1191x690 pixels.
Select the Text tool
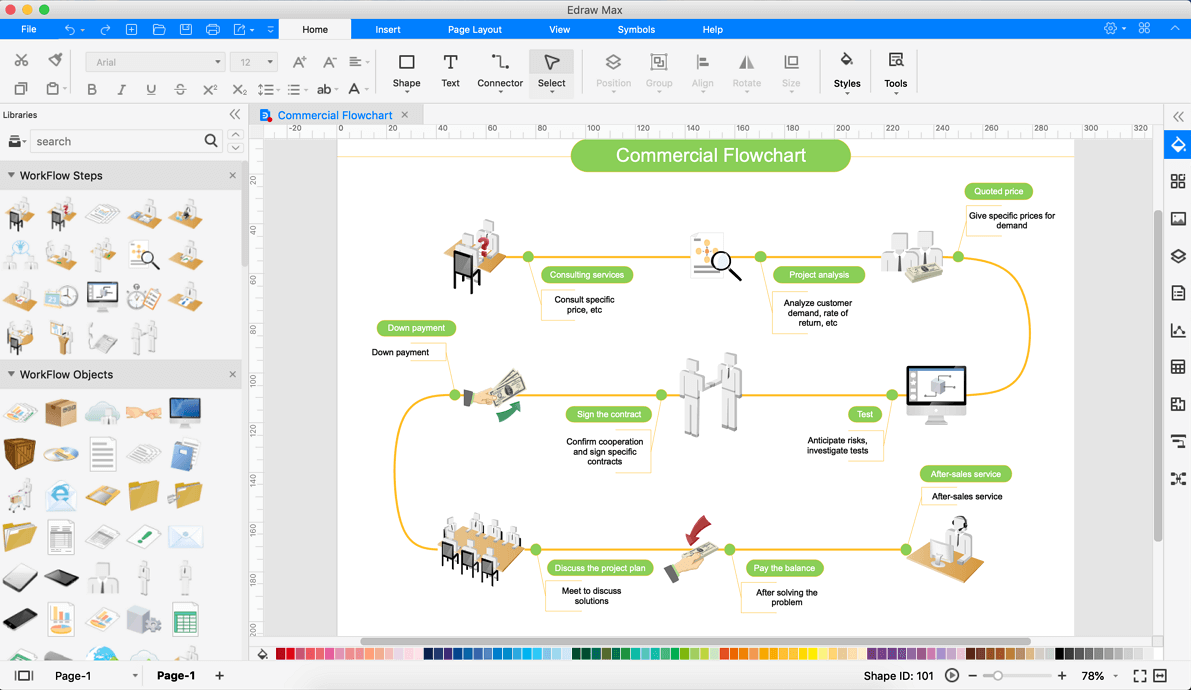450,71
